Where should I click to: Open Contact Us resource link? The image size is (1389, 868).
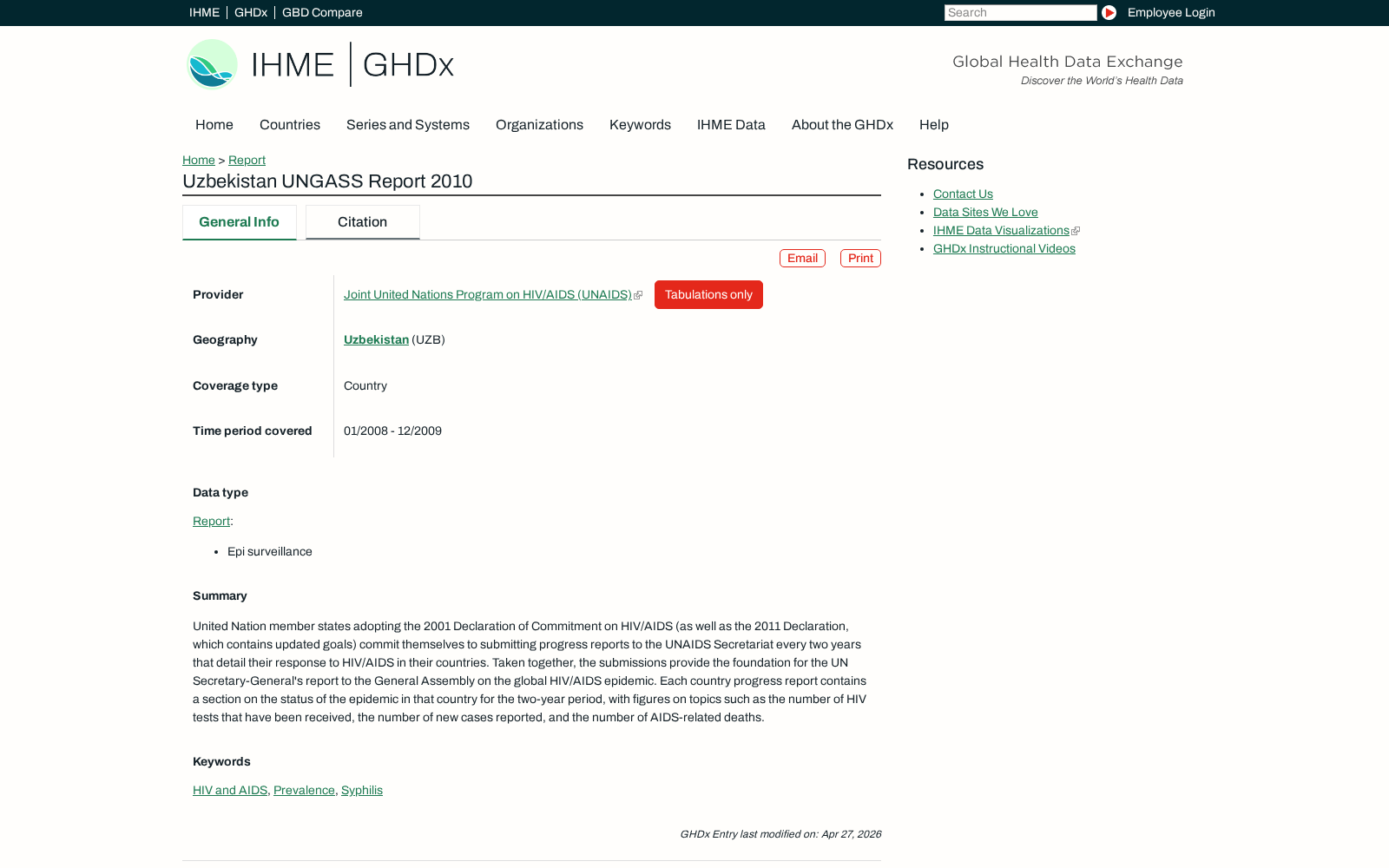pos(963,194)
